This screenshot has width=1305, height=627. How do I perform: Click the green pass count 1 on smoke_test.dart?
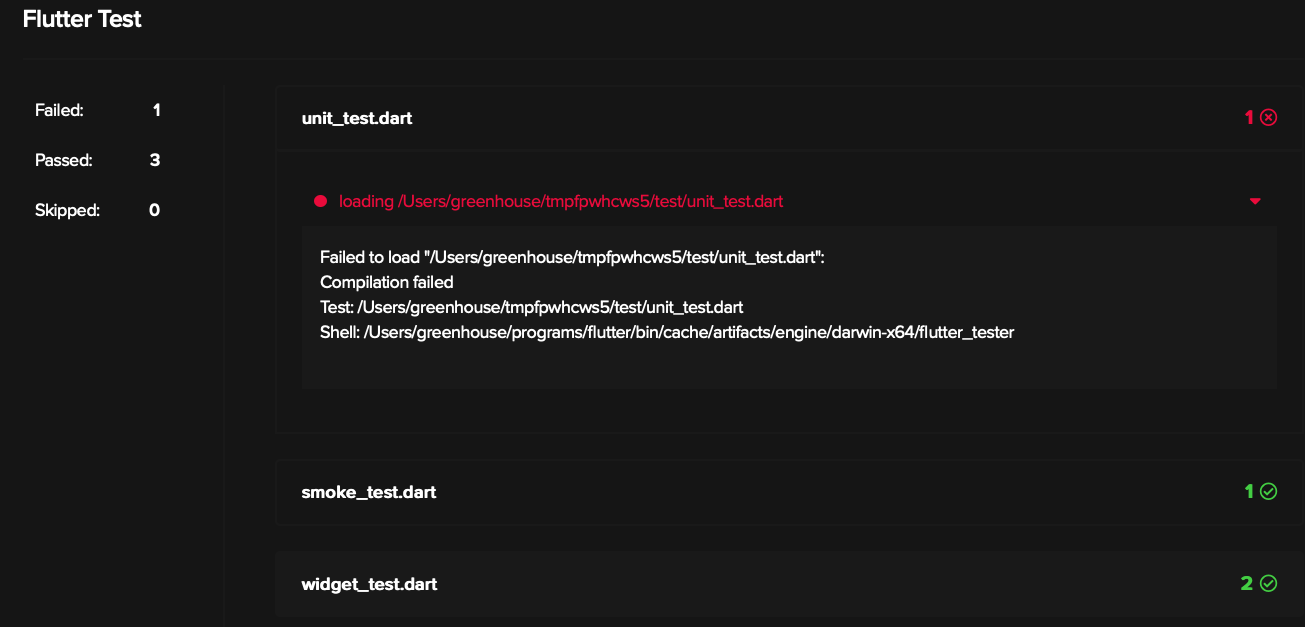1248,491
